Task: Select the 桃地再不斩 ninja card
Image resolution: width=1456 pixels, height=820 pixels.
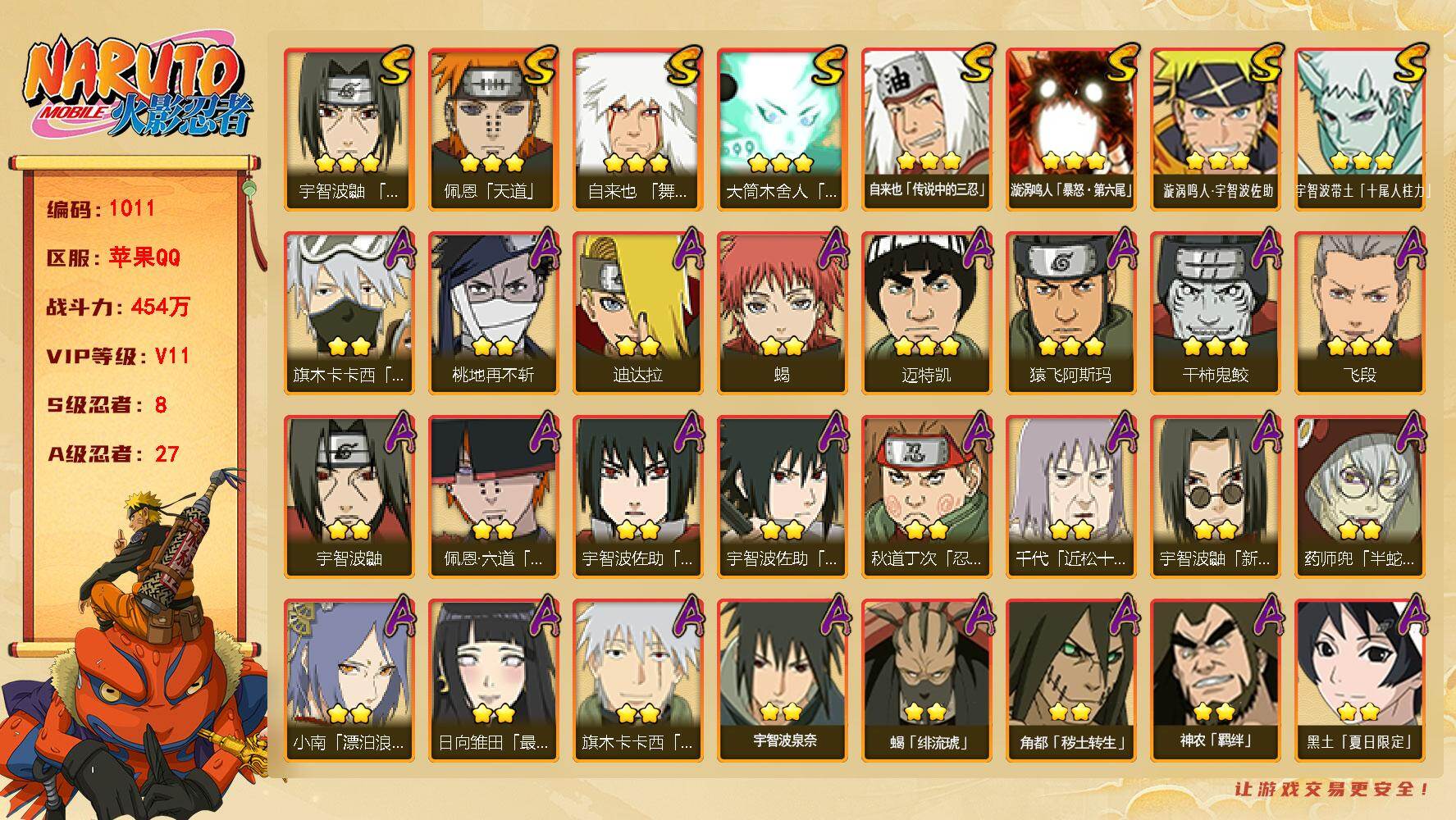Action: [493, 312]
